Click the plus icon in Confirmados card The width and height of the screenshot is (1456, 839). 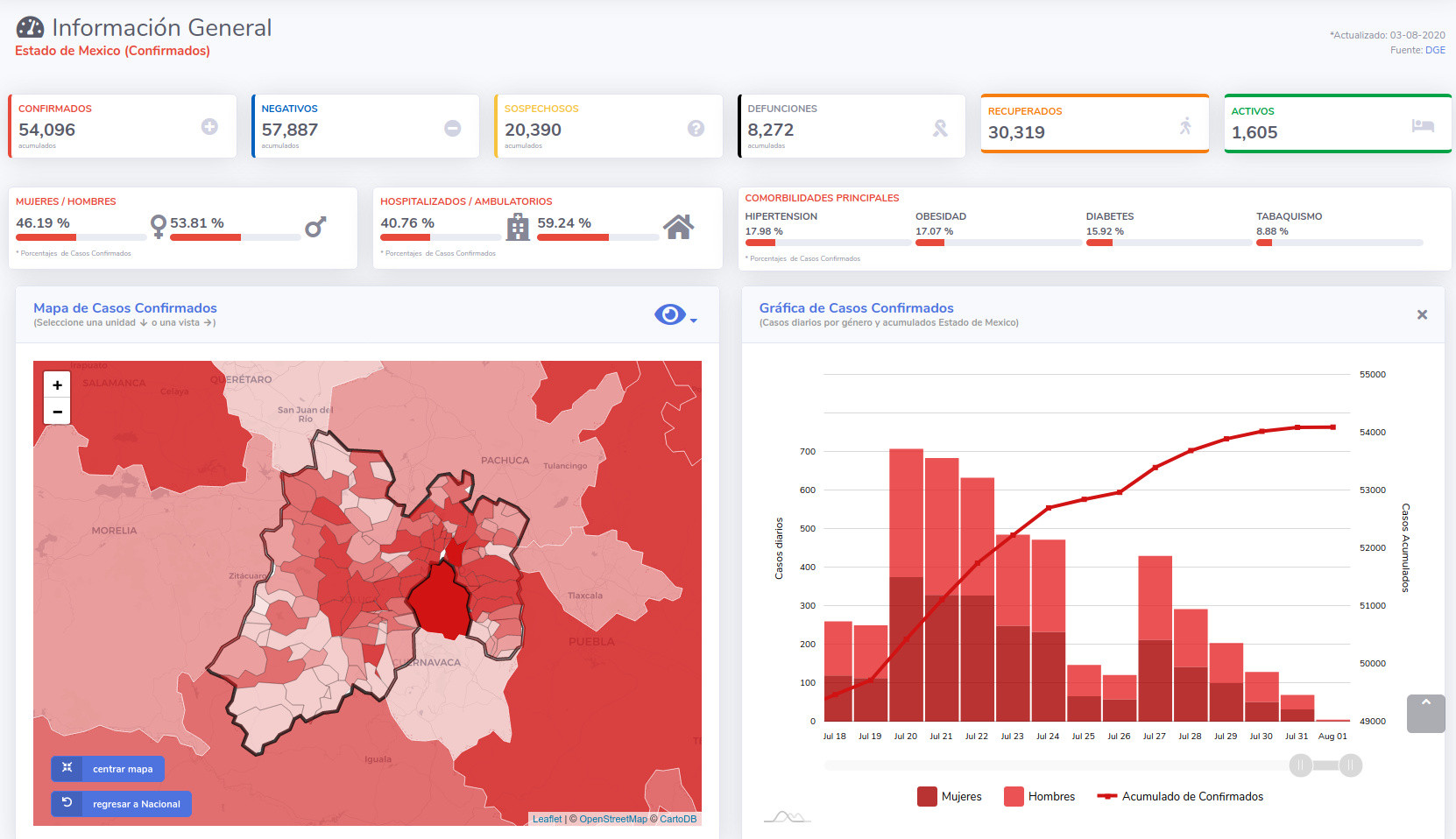click(209, 126)
